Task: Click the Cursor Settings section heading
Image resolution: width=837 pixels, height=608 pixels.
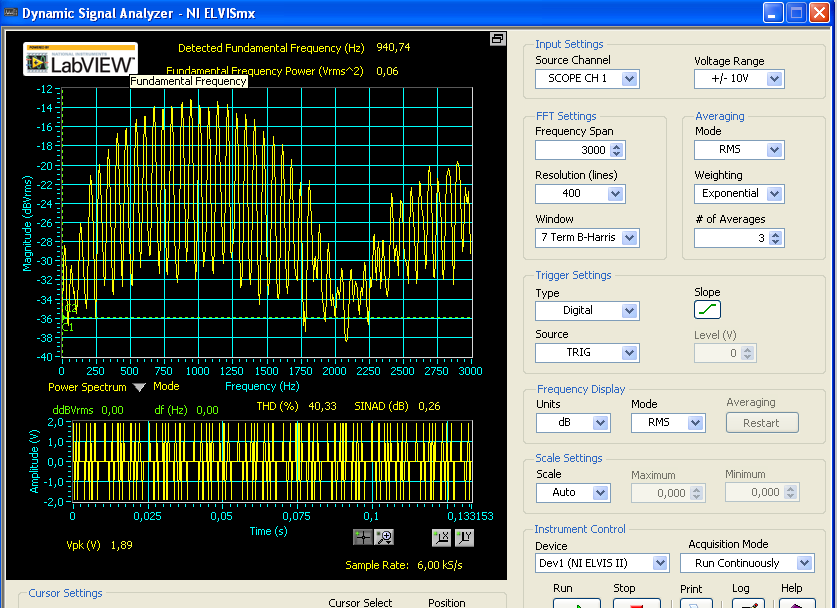Action: point(65,593)
